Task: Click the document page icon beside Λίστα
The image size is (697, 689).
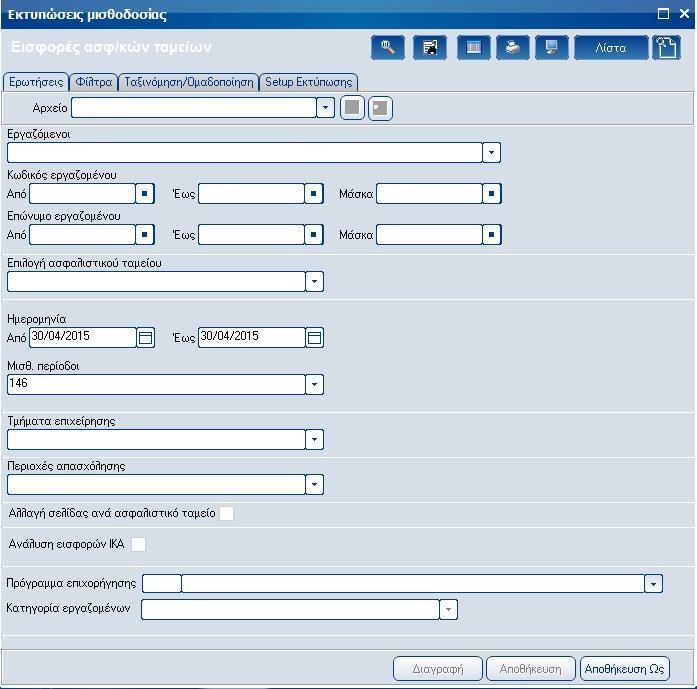Action: coord(666,47)
